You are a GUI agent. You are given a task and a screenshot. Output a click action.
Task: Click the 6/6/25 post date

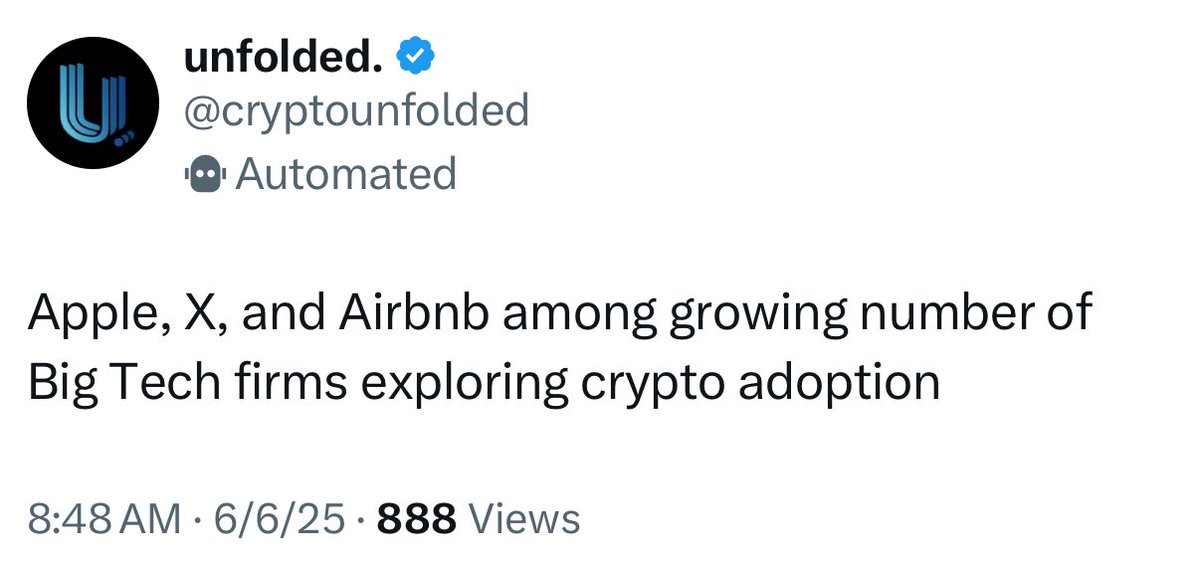[x=272, y=520]
